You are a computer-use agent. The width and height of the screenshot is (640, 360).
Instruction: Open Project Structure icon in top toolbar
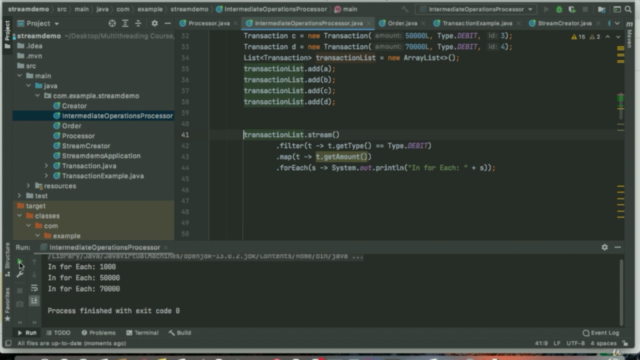(602, 9)
